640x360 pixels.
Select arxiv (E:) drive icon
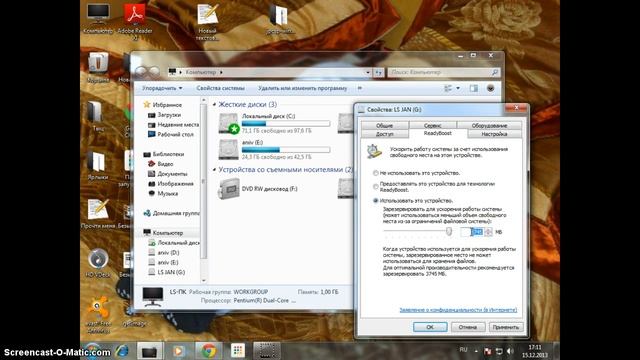(229, 149)
